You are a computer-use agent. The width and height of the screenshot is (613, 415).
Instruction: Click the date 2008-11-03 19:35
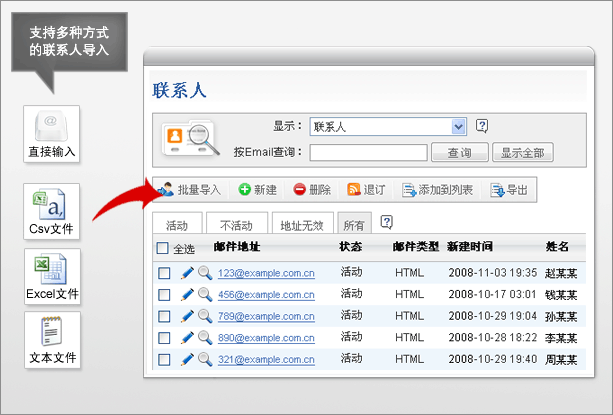tap(493, 273)
